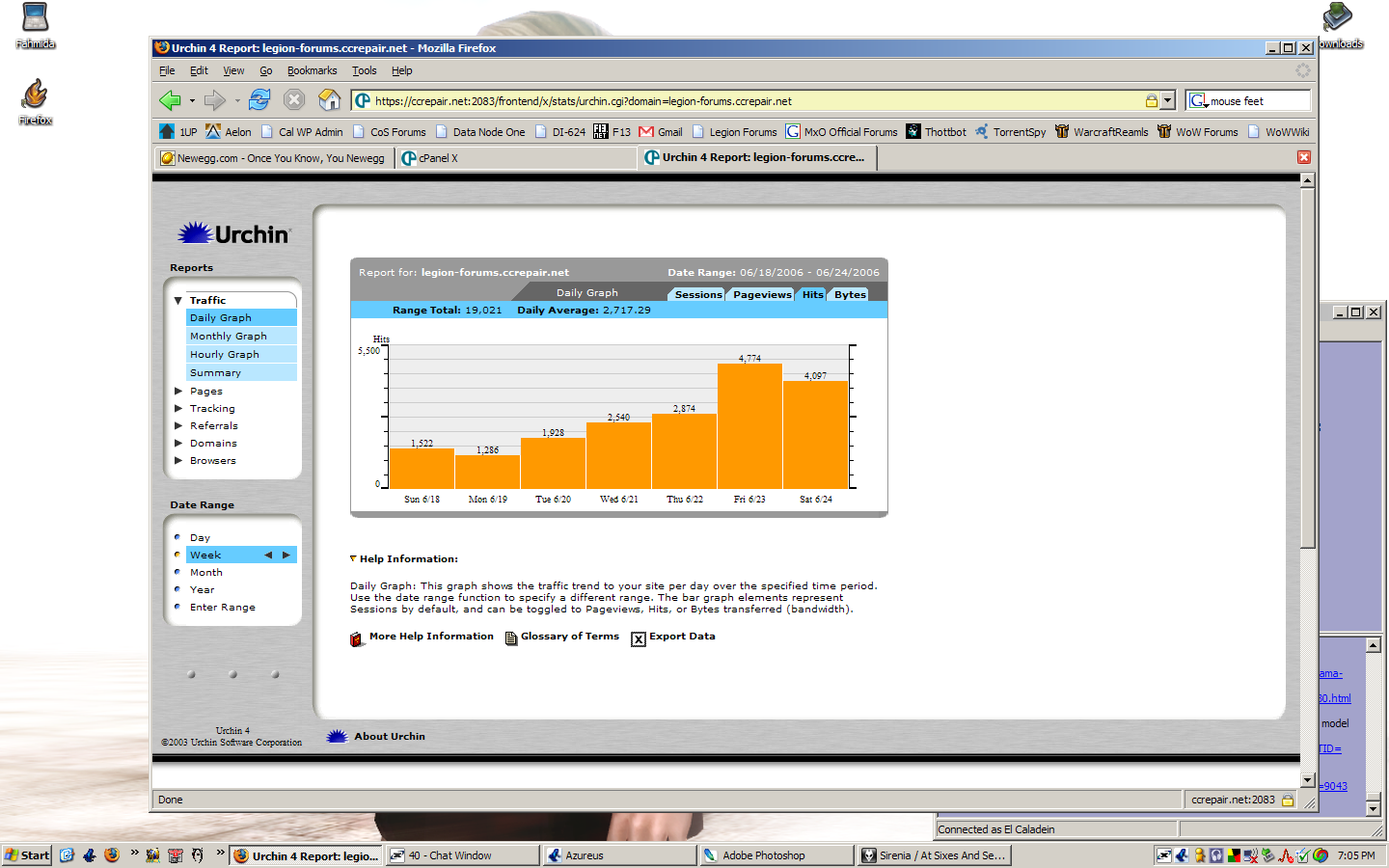Screen dimensions: 1389x868
Task: Click the Stop loading button
Action: coord(295,100)
